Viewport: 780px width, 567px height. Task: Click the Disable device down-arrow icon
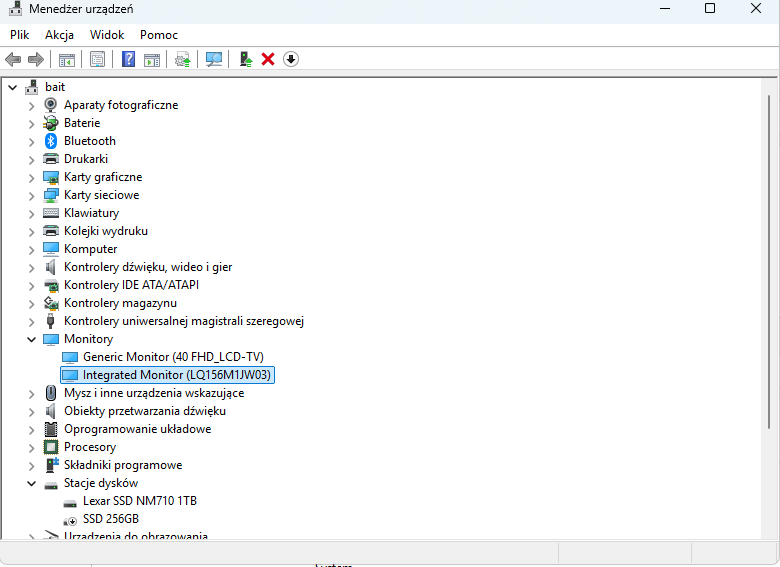tap(291, 60)
